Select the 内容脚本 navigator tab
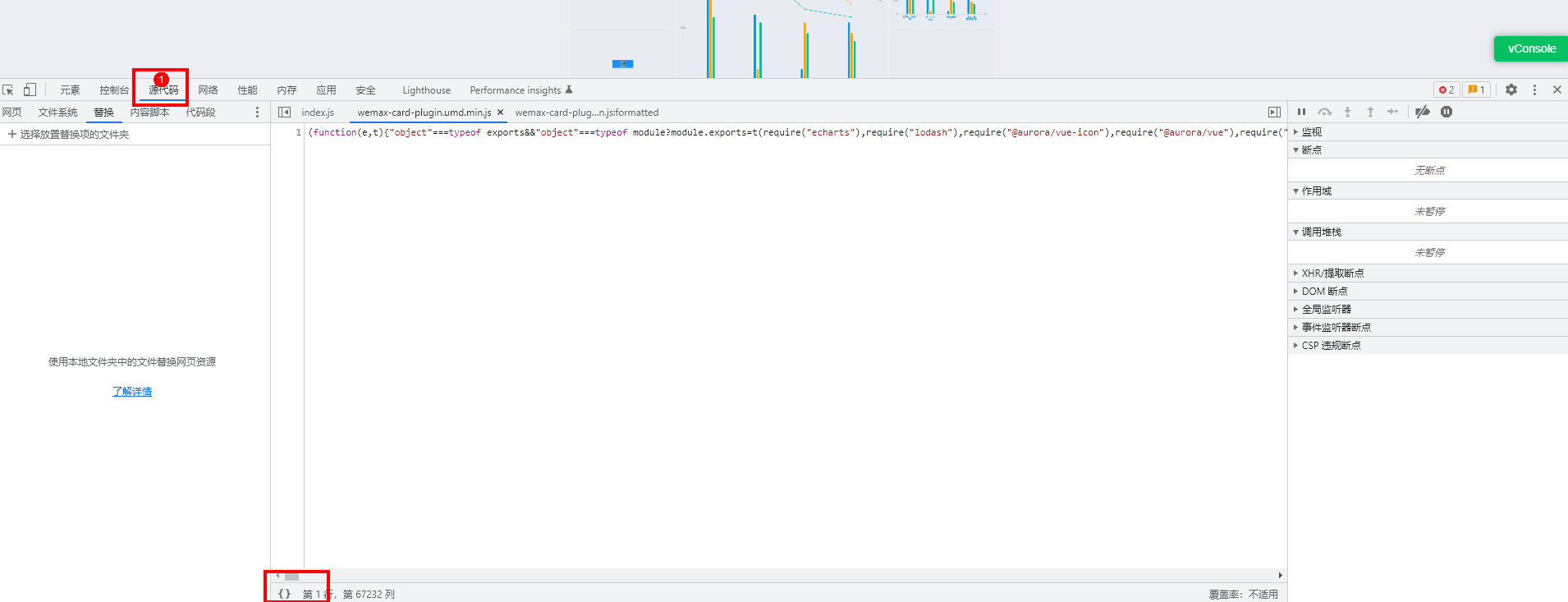 149,113
